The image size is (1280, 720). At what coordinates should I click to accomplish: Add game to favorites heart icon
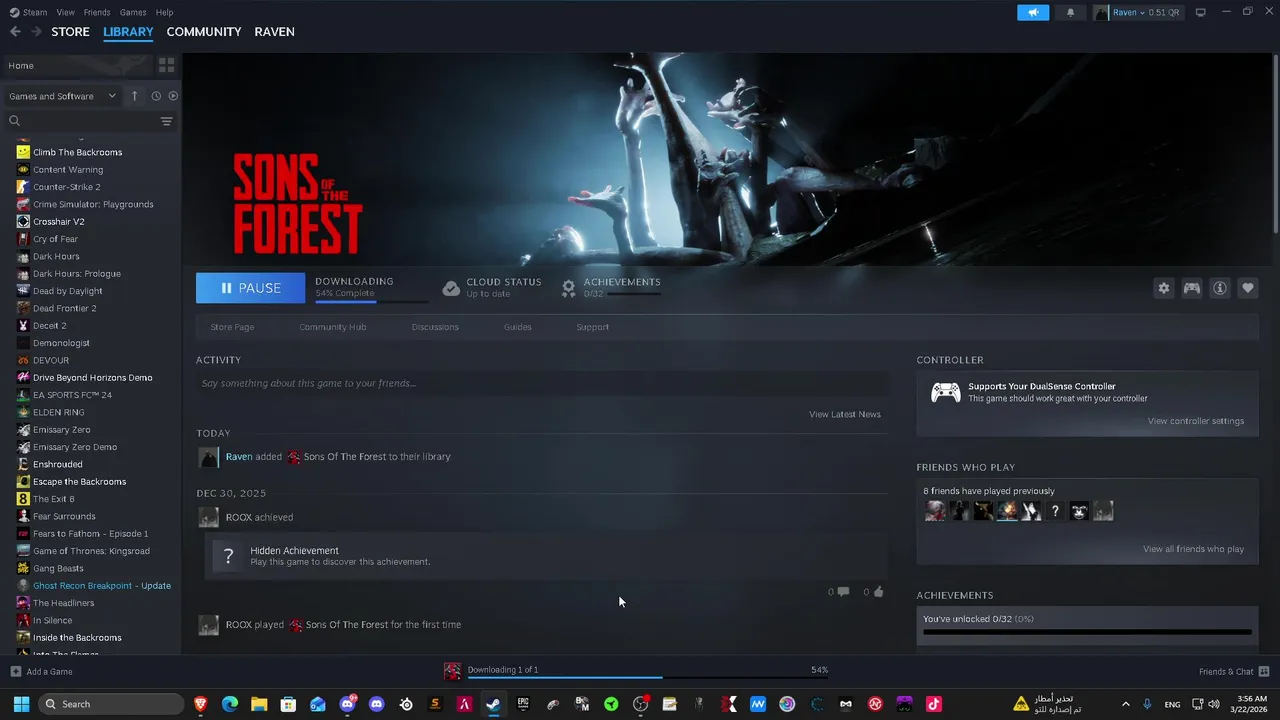point(1248,288)
